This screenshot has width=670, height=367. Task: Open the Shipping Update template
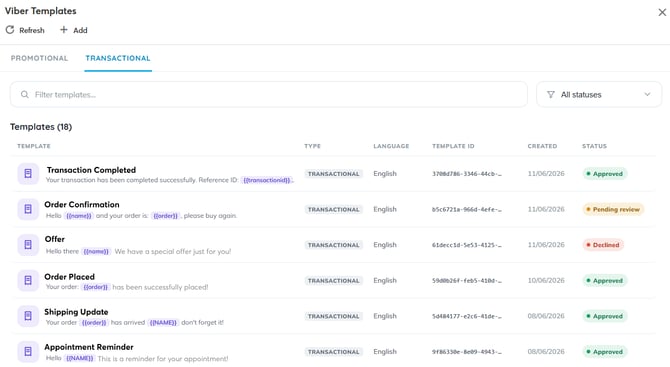pyautogui.click(x=76, y=311)
